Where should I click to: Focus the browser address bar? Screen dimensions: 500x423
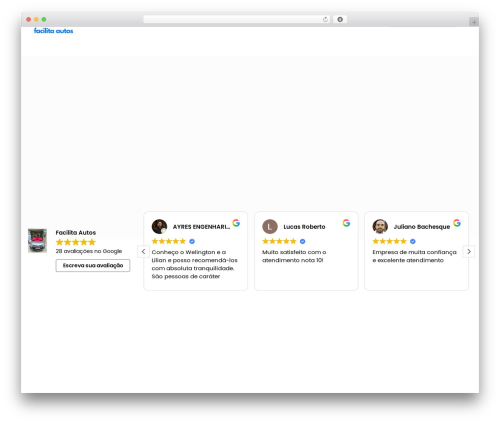[x=236, y=19]
